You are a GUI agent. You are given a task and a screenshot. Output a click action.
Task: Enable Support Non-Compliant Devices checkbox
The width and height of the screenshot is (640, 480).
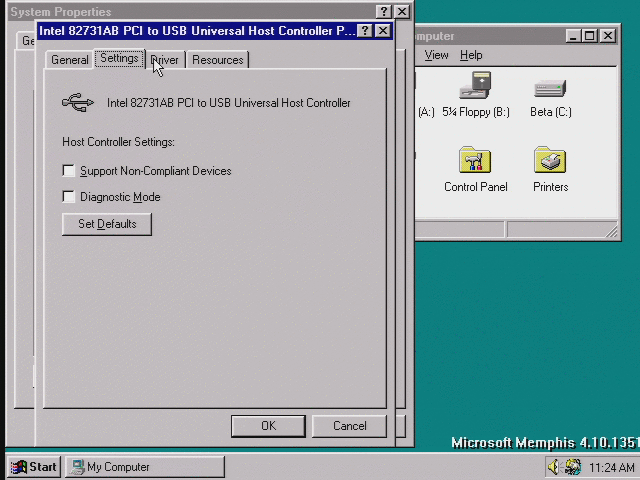pos(69,171)
